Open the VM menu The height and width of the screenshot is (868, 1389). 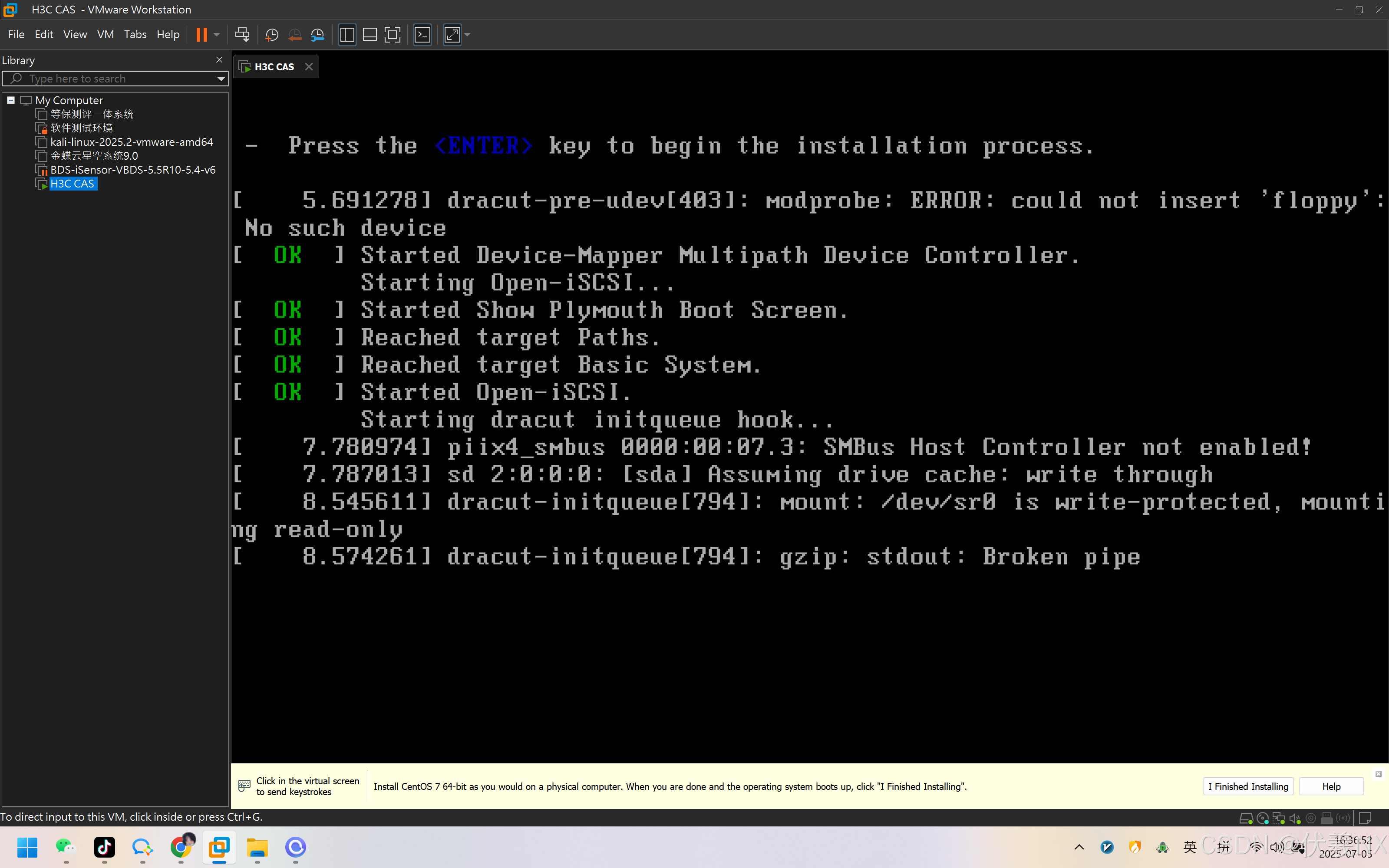click(105, 34)
